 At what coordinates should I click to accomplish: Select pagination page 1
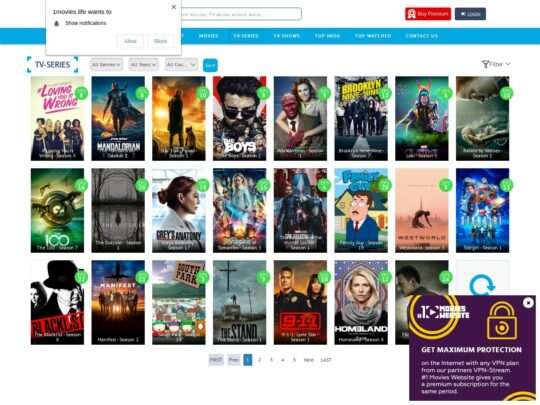click(x=248, y=360)
